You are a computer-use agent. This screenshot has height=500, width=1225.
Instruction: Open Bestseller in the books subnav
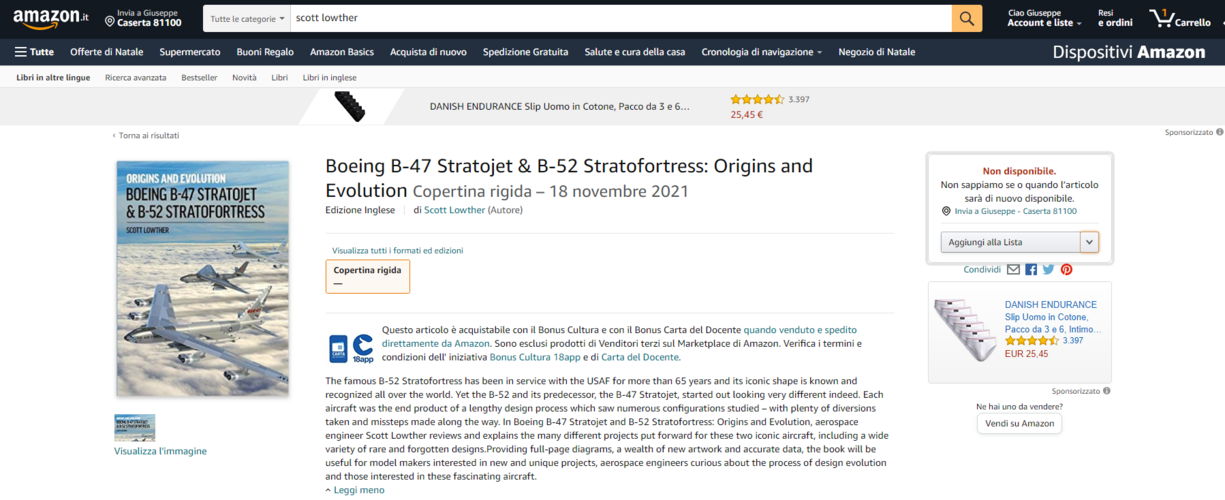199,77
